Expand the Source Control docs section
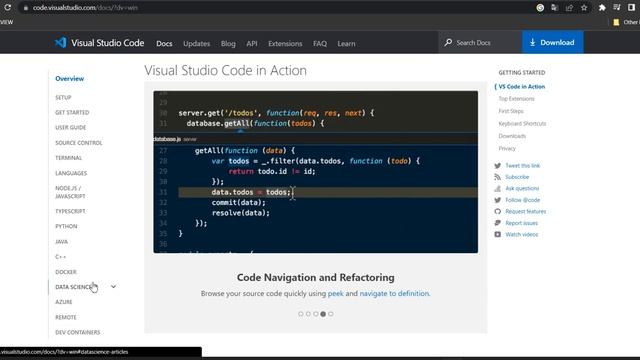Screen dimensions: 640x360 click(x=79, y=143)
